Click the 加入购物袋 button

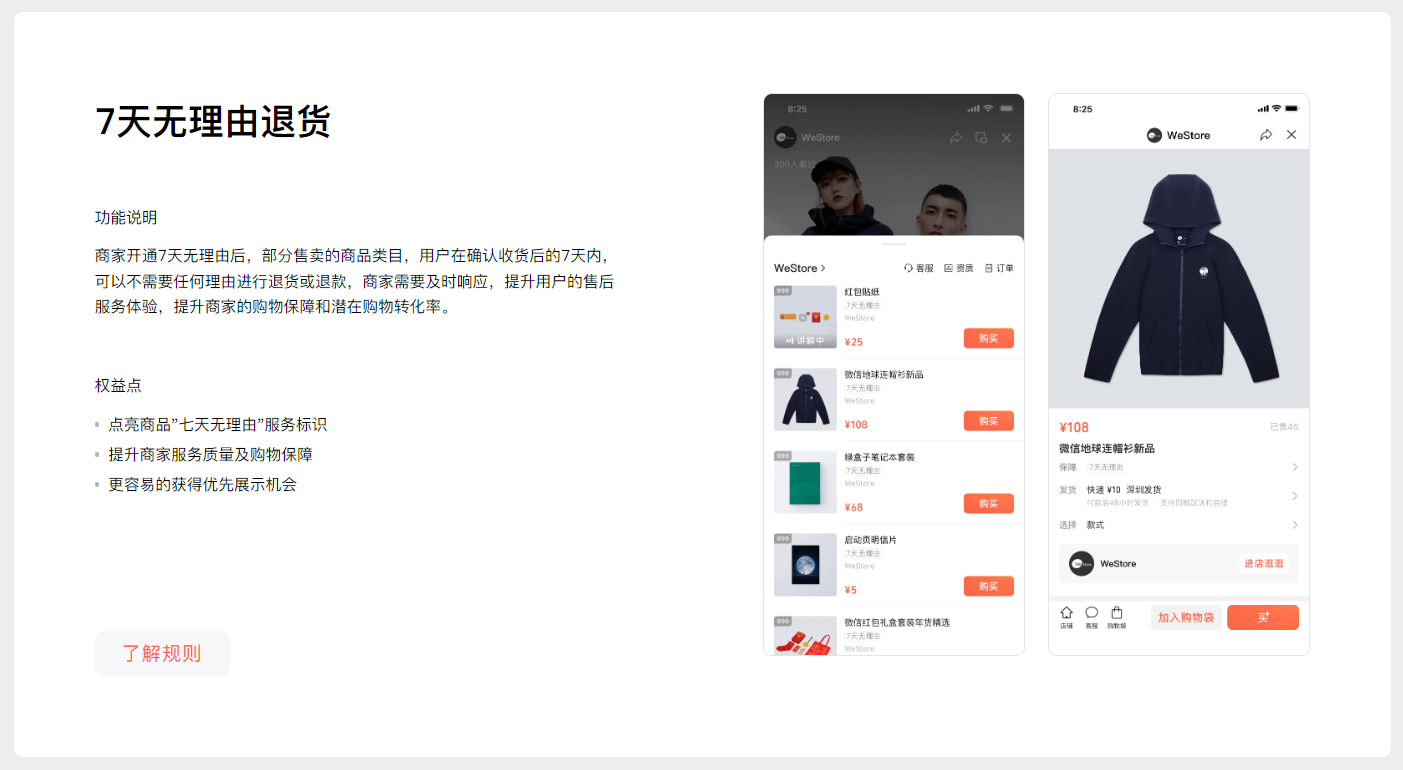(1186, 618)
